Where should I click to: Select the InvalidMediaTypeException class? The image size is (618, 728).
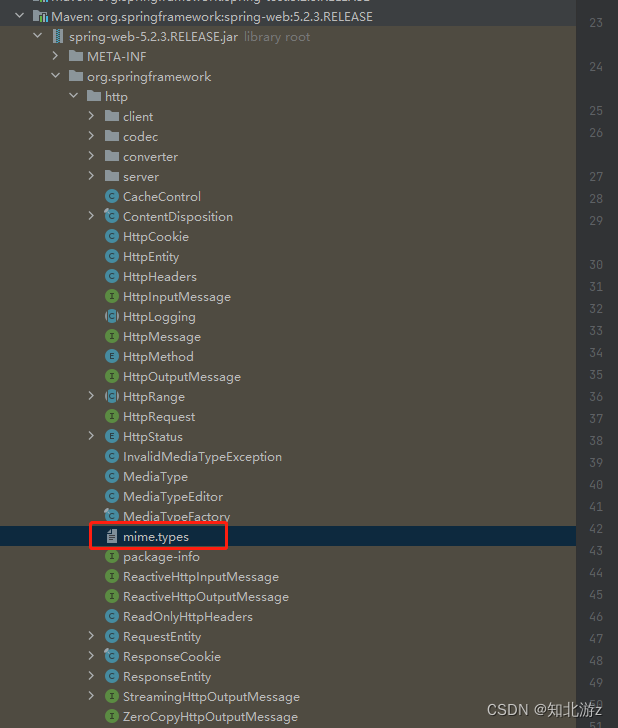[202, 456]
